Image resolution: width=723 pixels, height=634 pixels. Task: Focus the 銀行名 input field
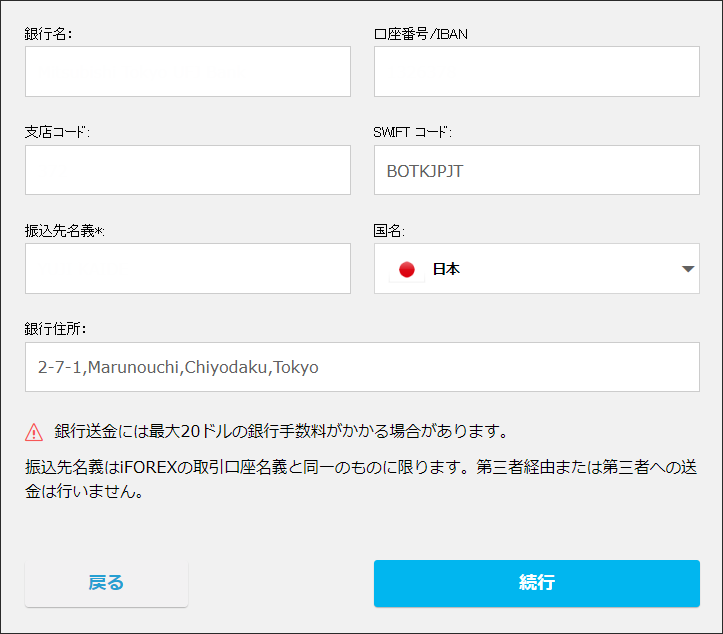[187, 71]
